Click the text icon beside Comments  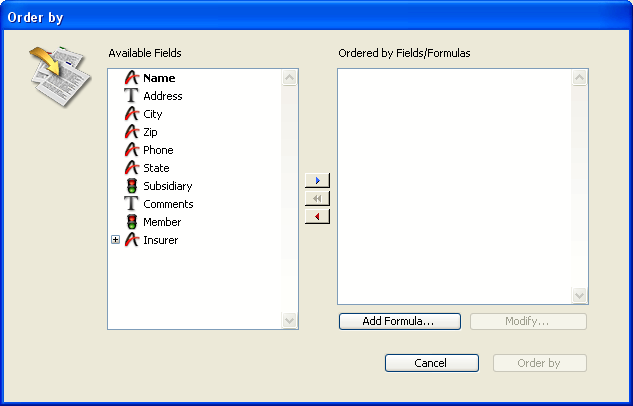tap(131, 203)
